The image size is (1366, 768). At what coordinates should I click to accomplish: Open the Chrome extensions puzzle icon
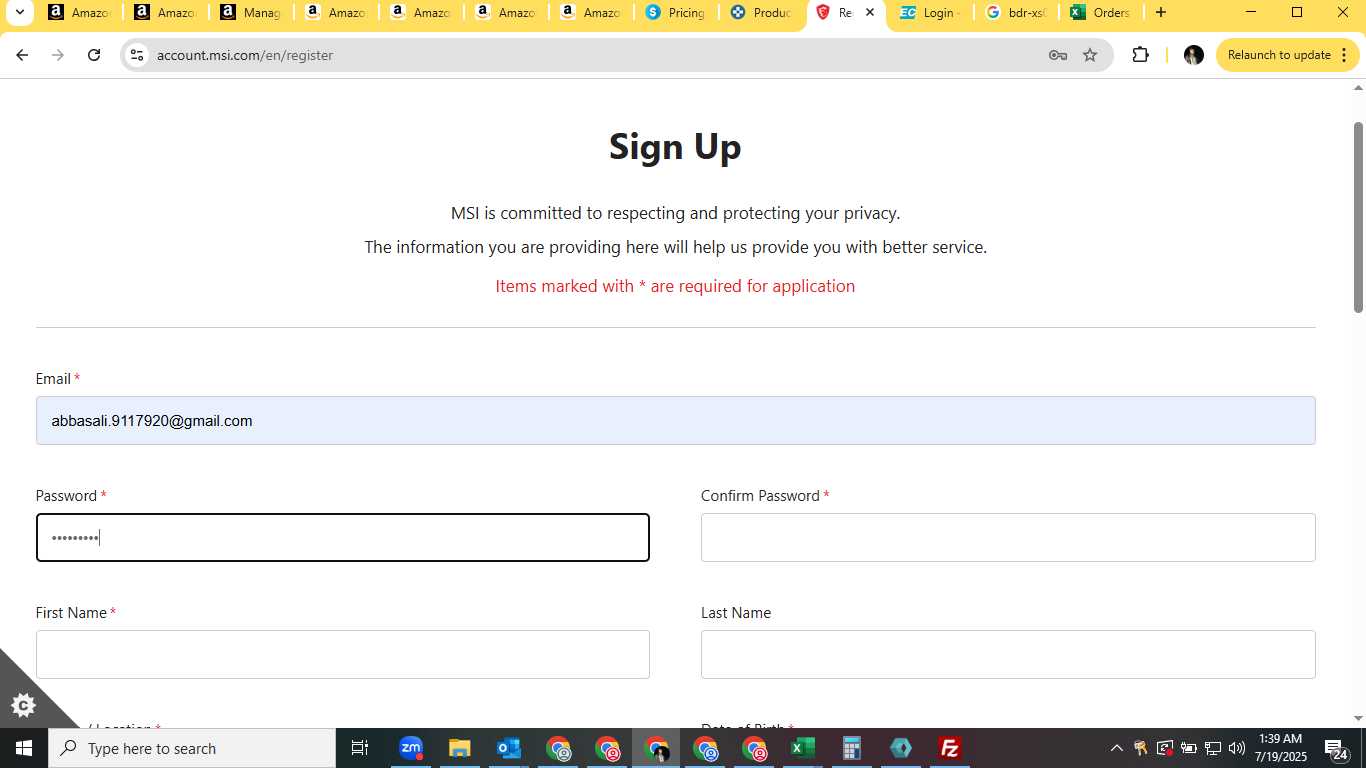click(x=1140, y=55)
